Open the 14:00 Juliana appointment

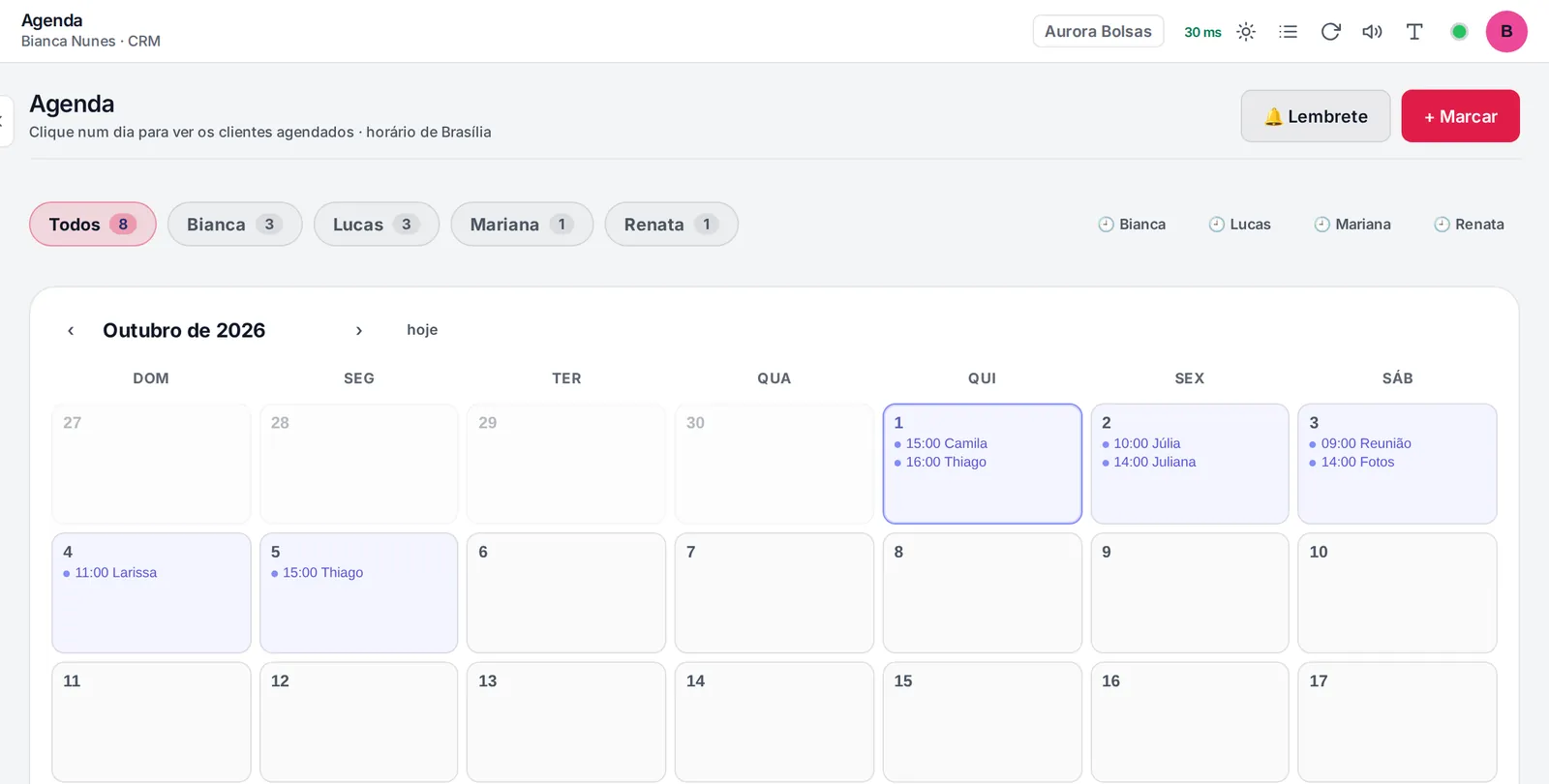[1149, 462]
